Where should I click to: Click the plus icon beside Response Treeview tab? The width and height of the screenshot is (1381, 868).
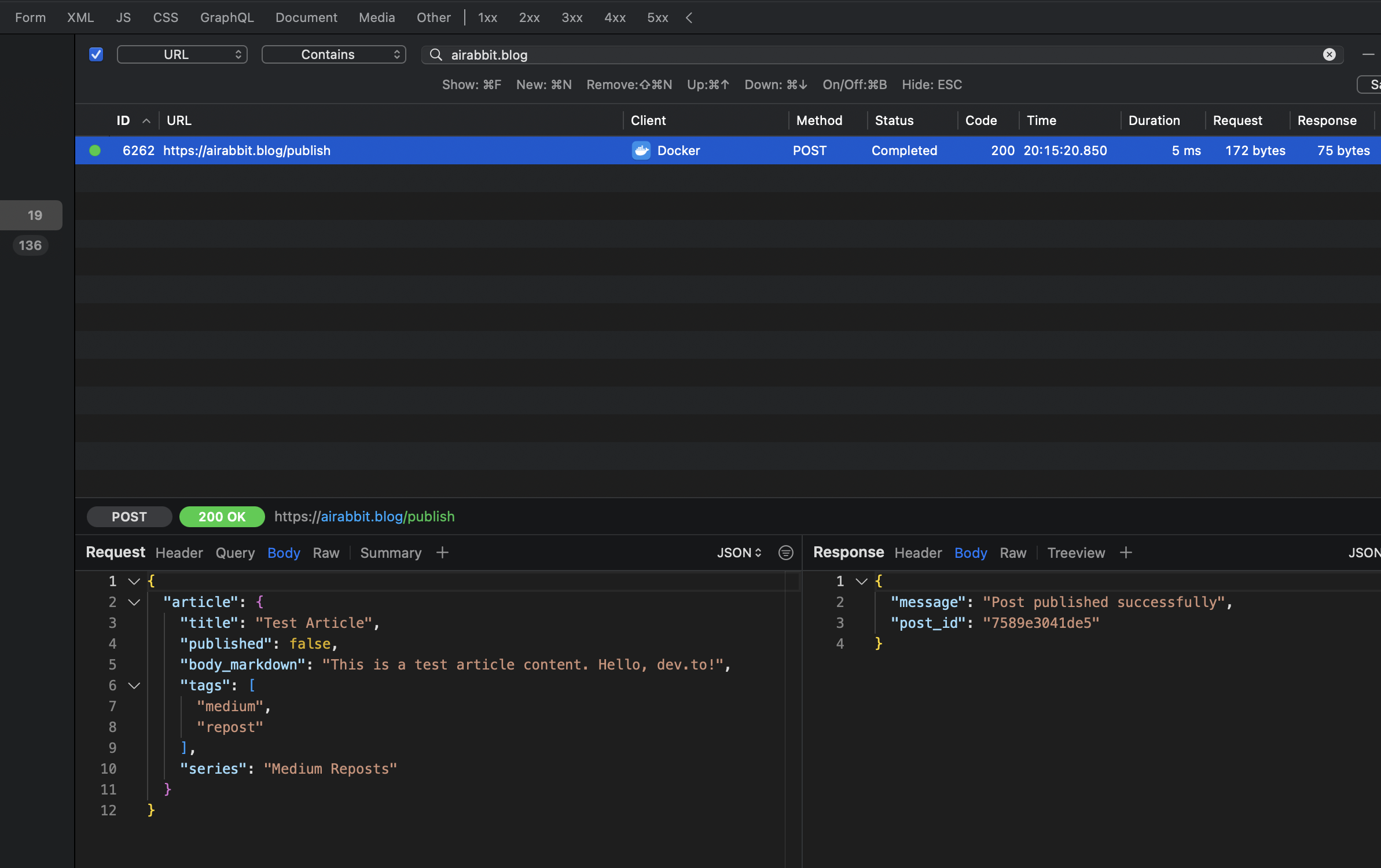point(1126,553)
